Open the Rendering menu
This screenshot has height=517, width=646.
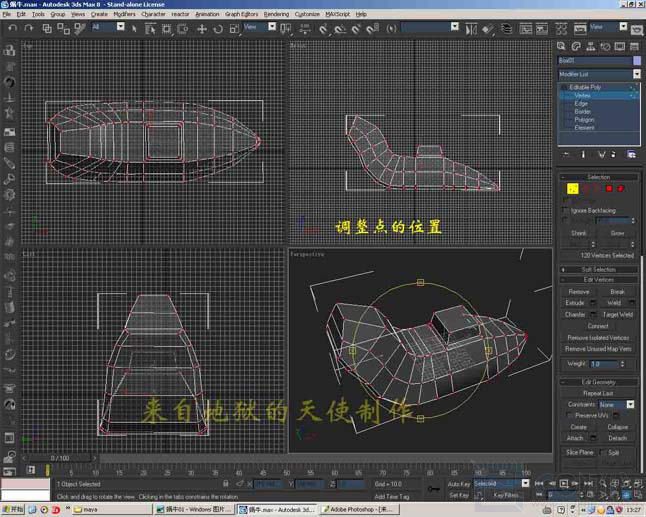276,14
